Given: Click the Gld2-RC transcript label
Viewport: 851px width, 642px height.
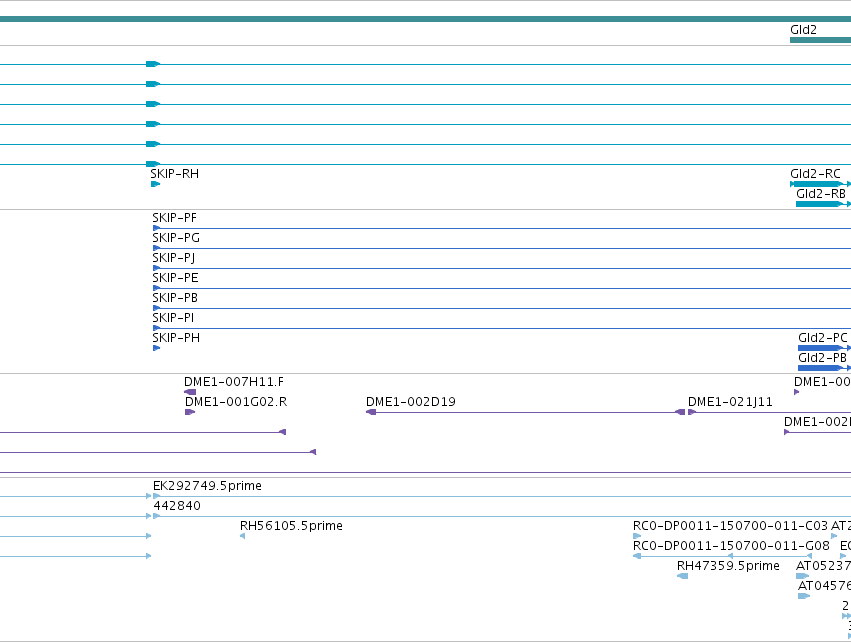Looking at the screenshot, I should [815, 174].
